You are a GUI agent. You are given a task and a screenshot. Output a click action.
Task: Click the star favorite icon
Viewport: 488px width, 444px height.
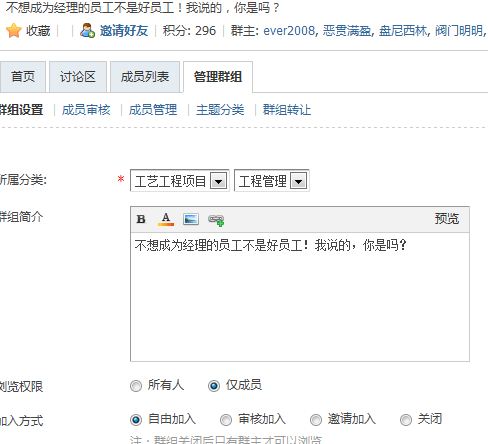point(14,31)
